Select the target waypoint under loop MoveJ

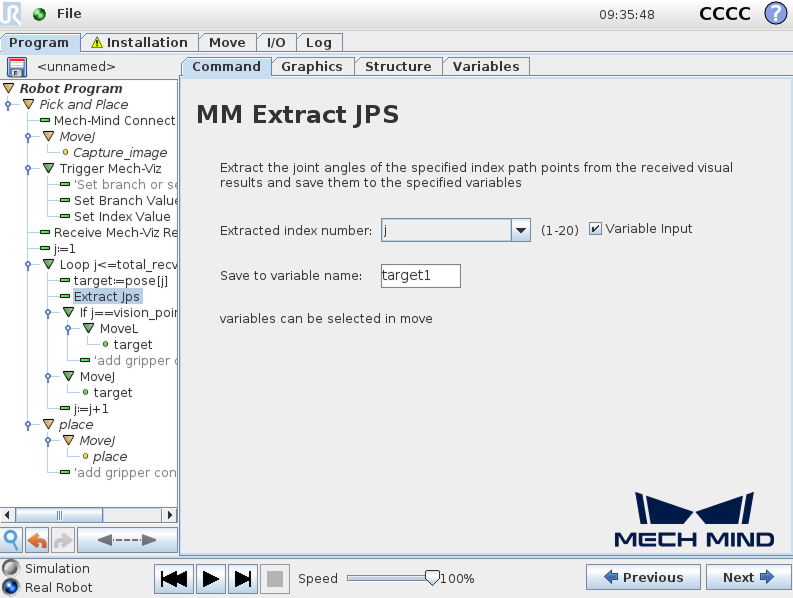[113, 393]
